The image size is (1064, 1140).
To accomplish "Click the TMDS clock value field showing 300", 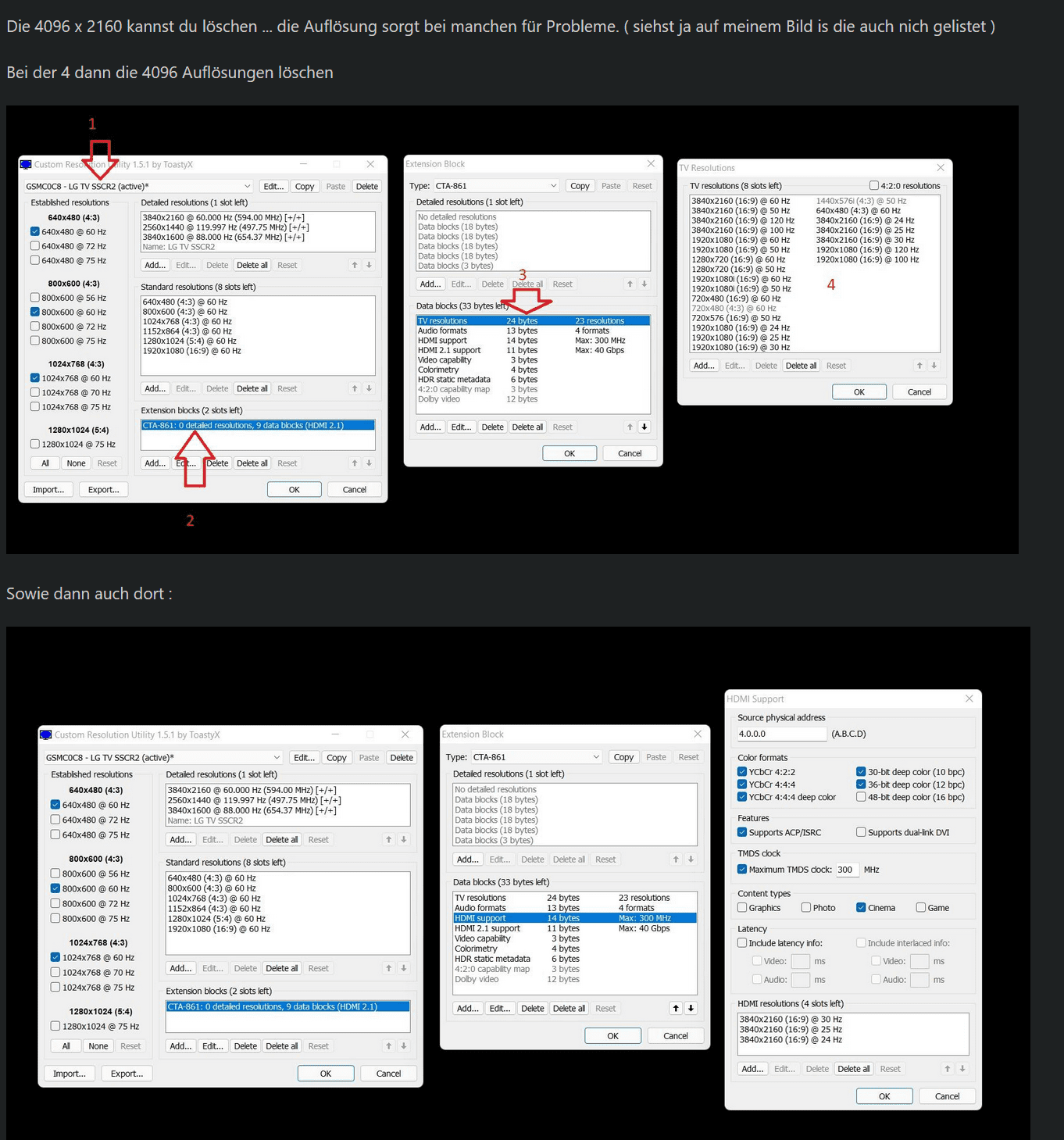I will (847, 870).
